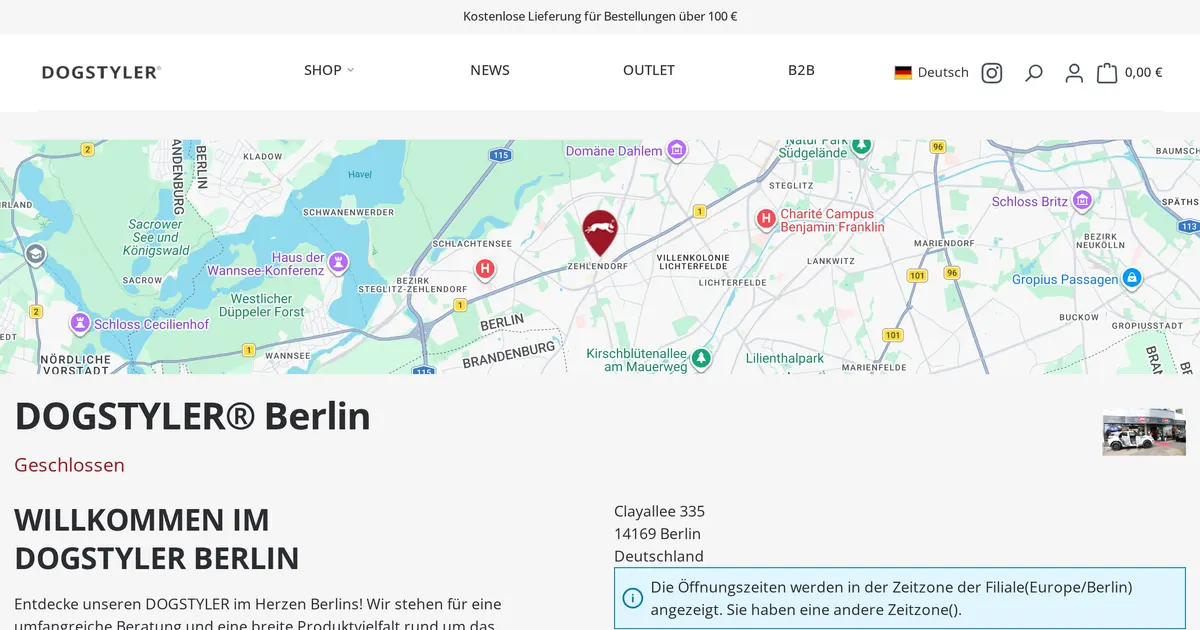Click the 'DOGSTYLER® Berlin' heading

(192, 416)
